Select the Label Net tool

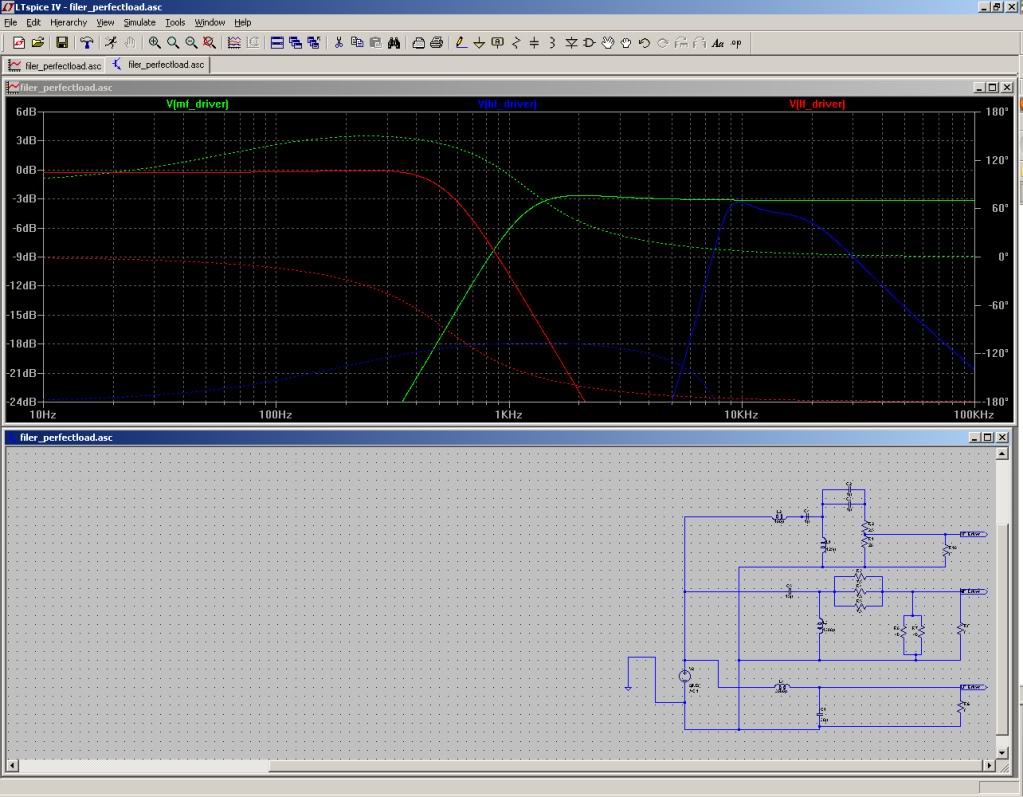coord(497,43)
